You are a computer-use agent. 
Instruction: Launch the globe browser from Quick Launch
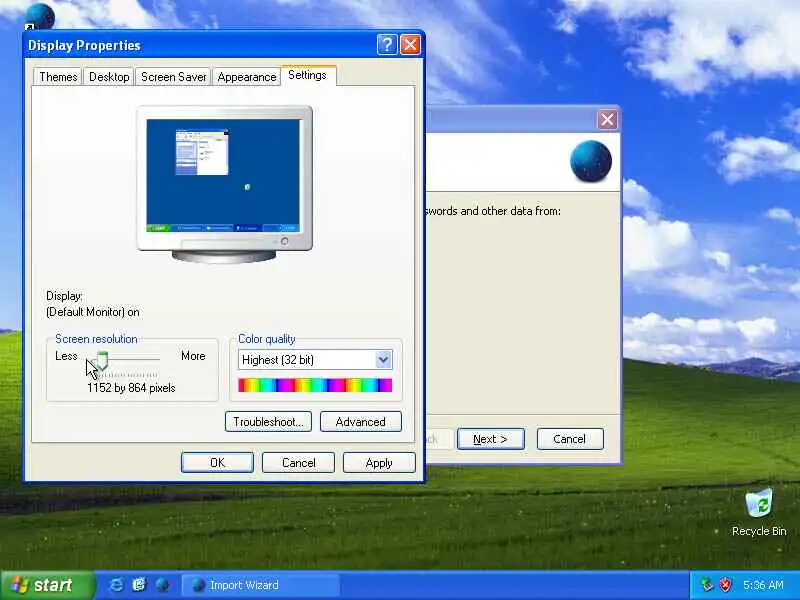(x=163, y=585)
